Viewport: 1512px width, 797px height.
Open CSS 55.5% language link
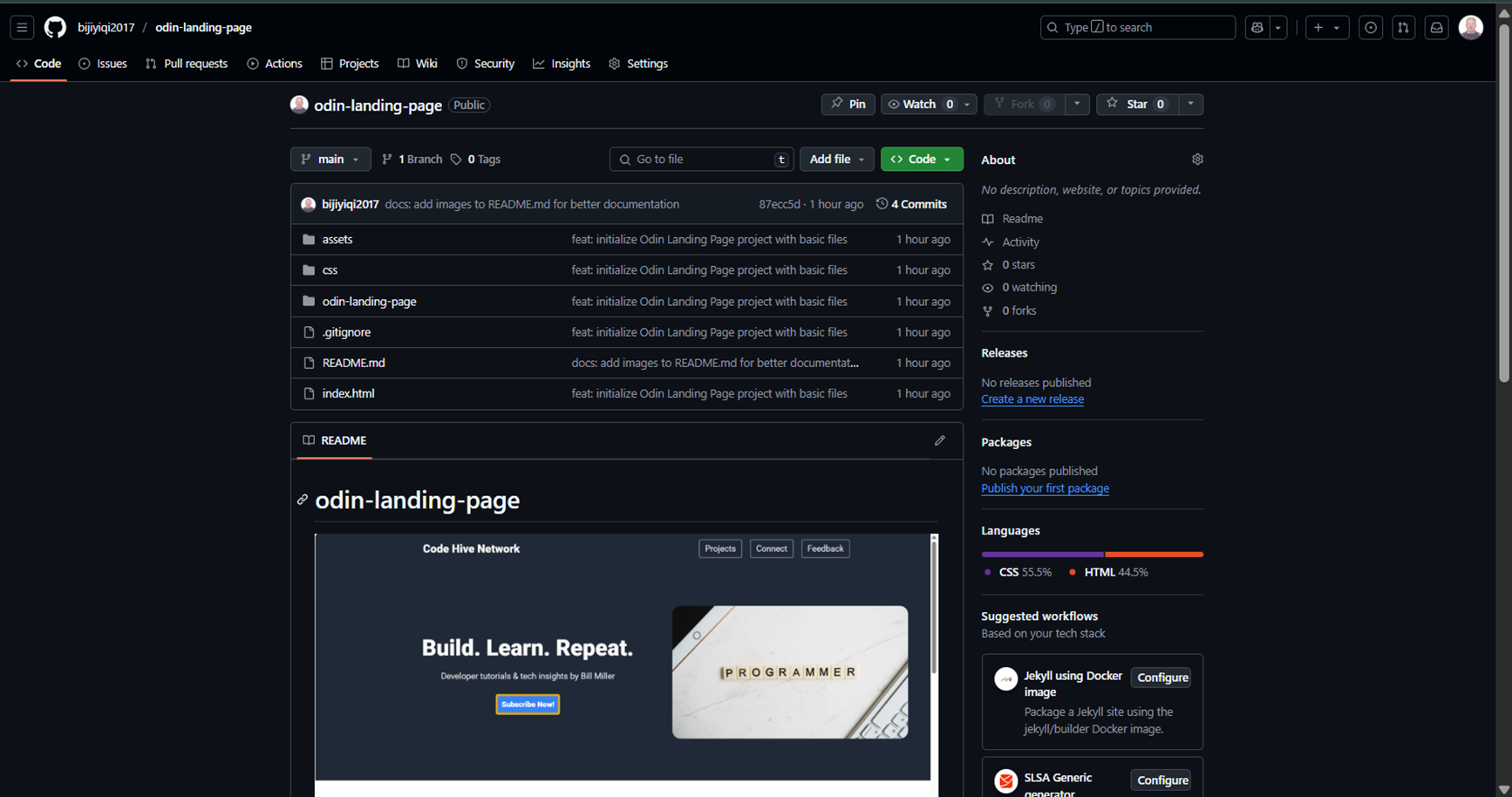[x=1017, y=572]
